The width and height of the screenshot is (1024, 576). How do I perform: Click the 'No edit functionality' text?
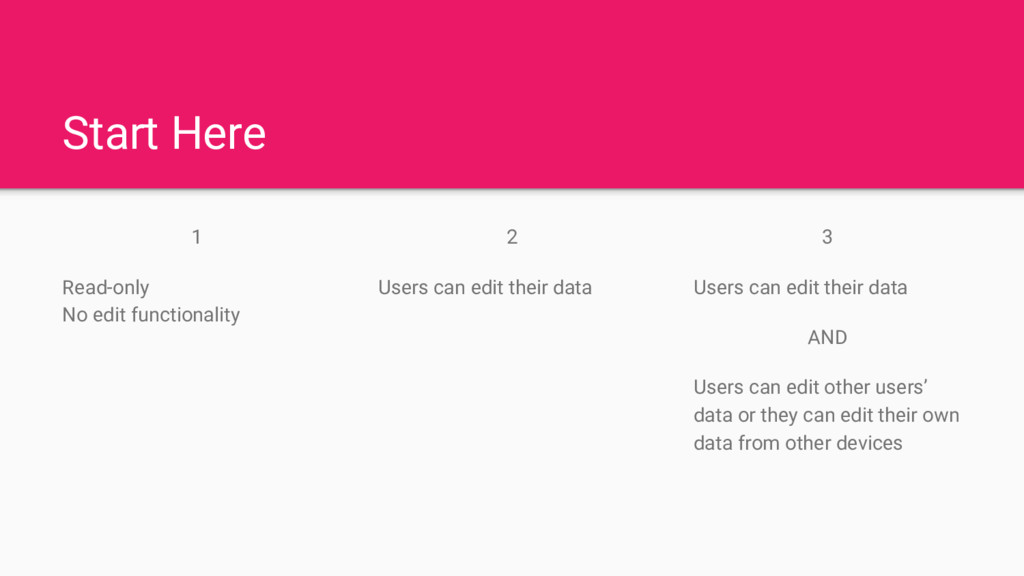pyautogui.click(x=151, y=315)
